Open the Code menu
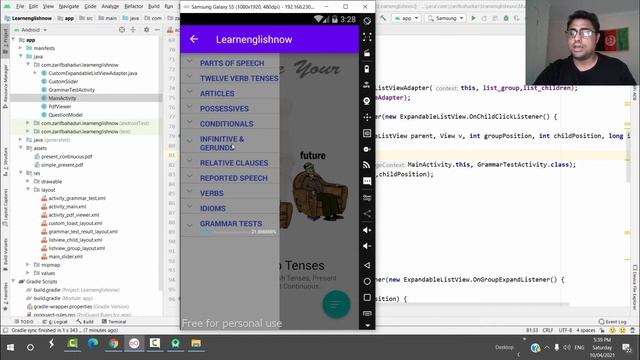 tap(90, 7)
